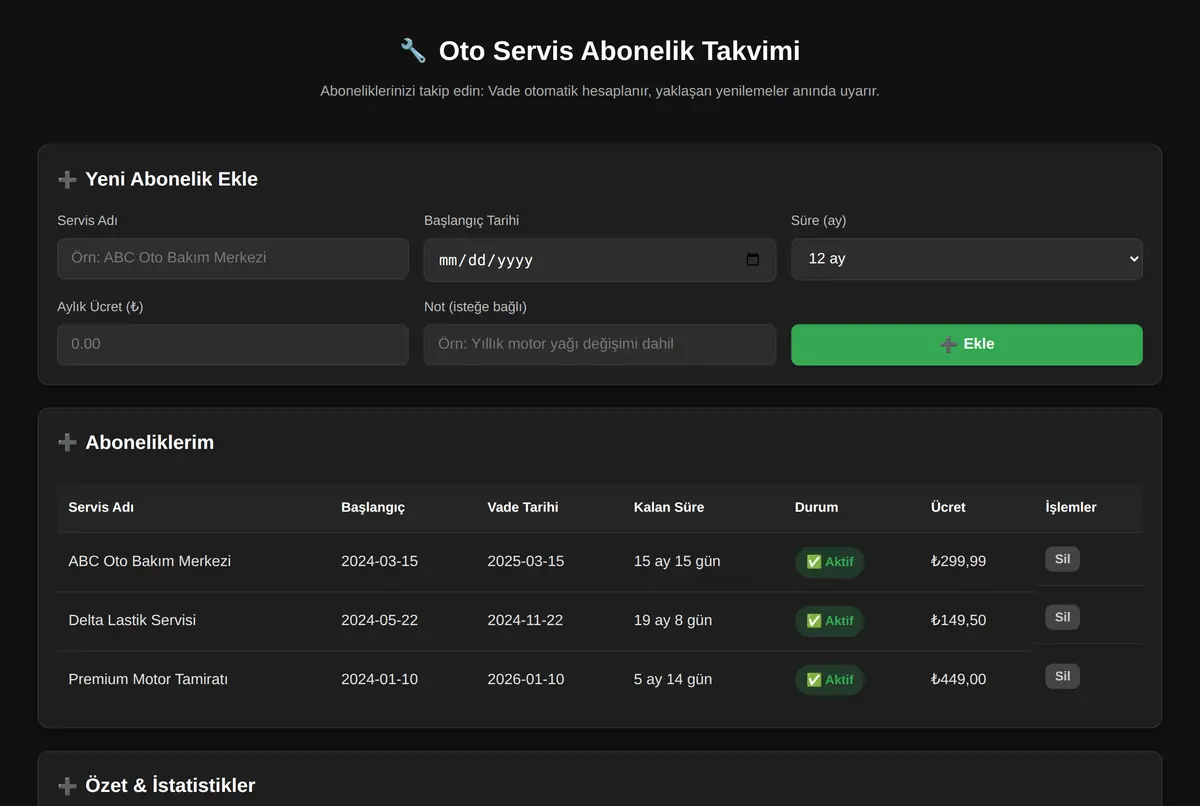The image size is (1200, 806).
Task: Click the start date 2024-05-22
Action: pos(379,620)
